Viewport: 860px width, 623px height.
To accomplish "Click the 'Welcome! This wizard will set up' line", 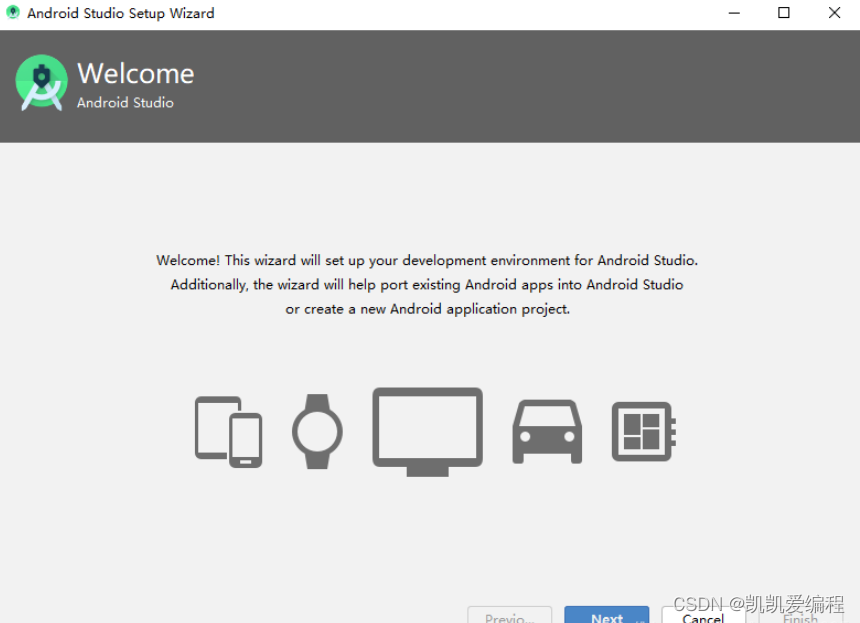I will coord(427,260).
